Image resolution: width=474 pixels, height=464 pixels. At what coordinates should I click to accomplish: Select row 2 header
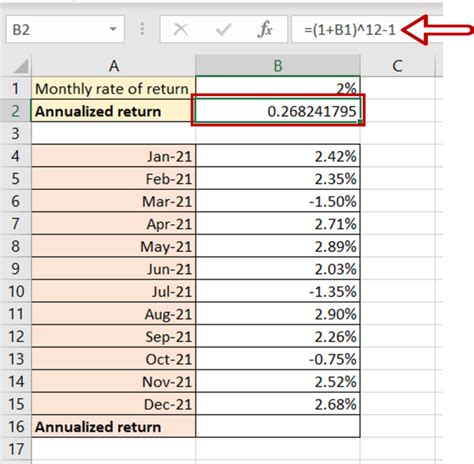16,111
